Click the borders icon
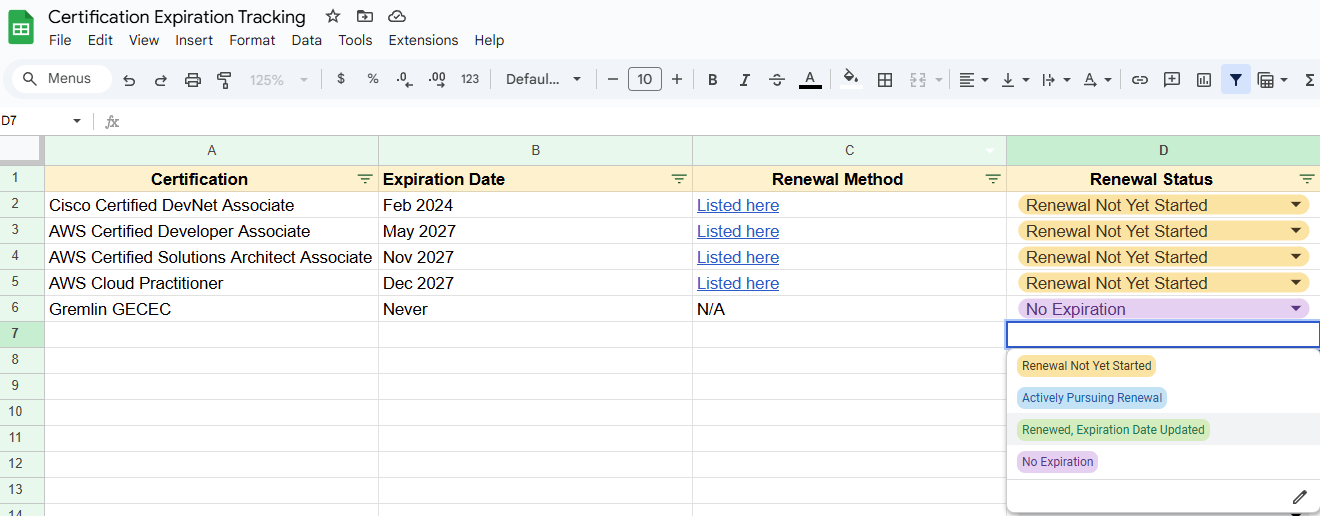Image resolution: width=1320 pixels, height=516 pixels. coord(885,80)
